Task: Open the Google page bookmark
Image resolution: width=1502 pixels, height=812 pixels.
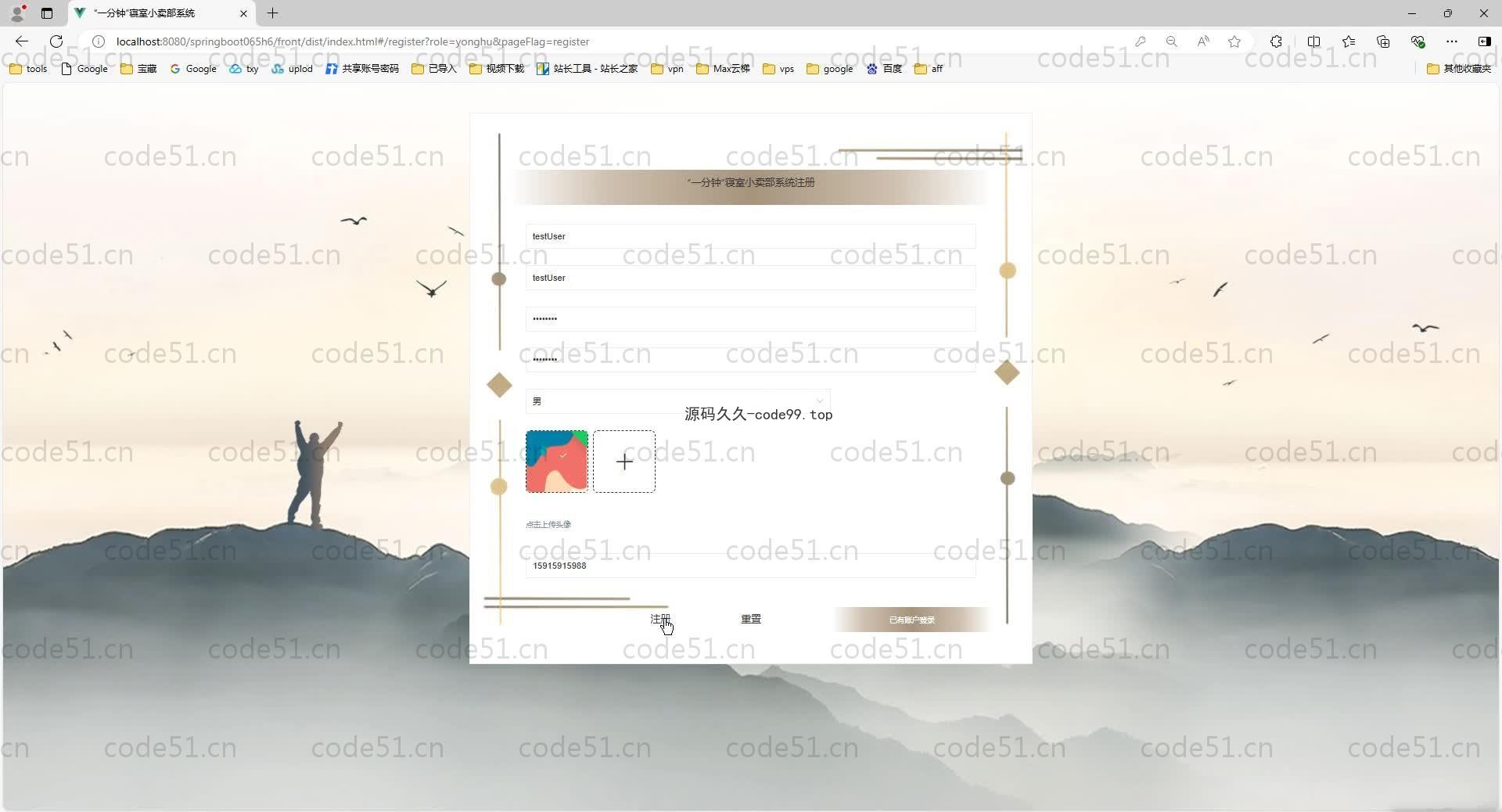Action: 84,69
